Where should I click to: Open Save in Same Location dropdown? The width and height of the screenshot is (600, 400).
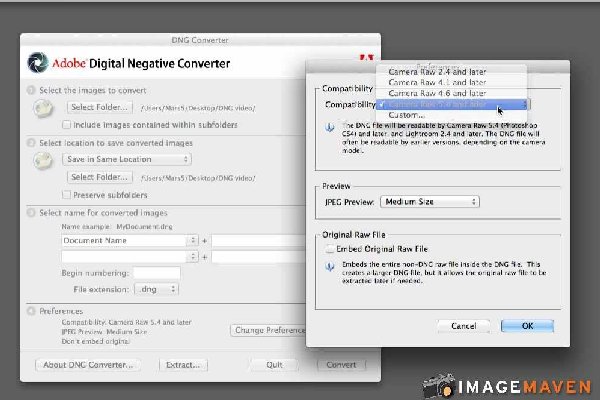[127, 159]
